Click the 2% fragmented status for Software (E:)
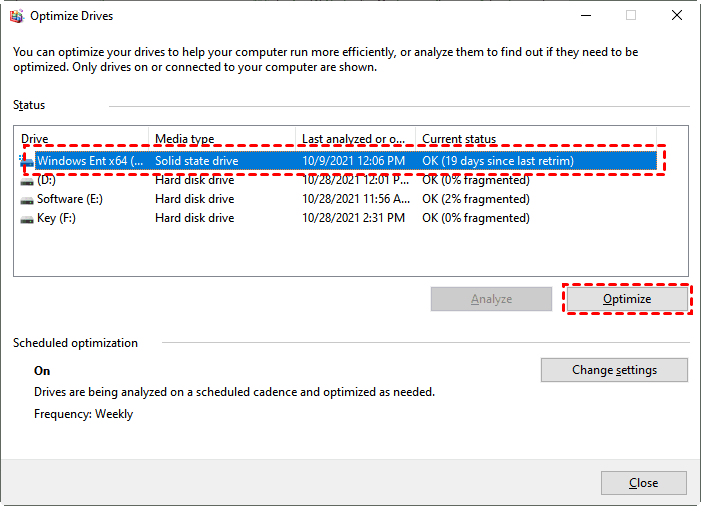This screenshot has width=701, height=506. pyautogui.click(x=475, y=199)
